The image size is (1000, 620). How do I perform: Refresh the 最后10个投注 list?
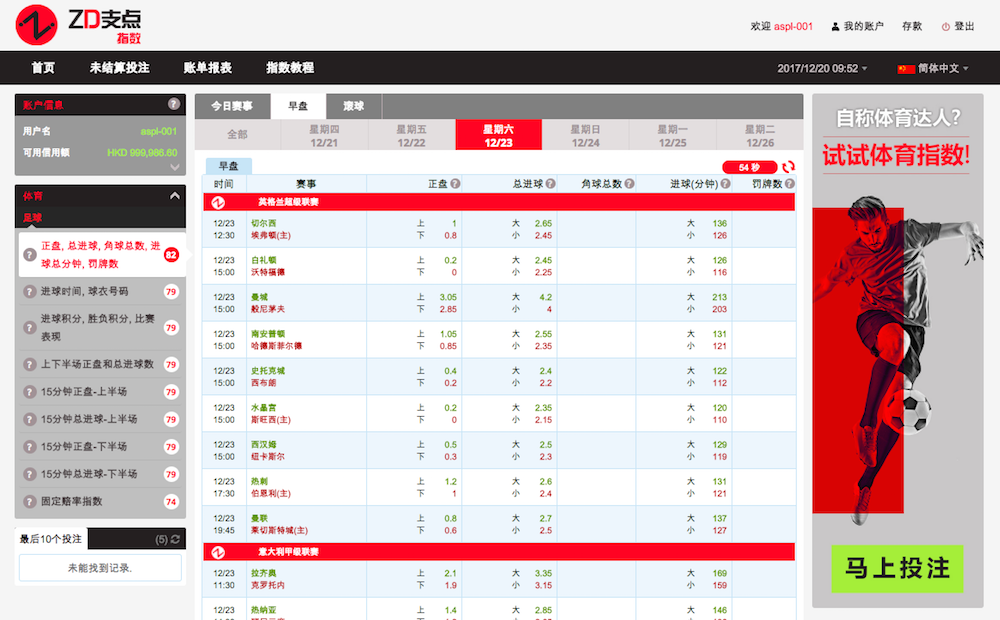[176, 540]
